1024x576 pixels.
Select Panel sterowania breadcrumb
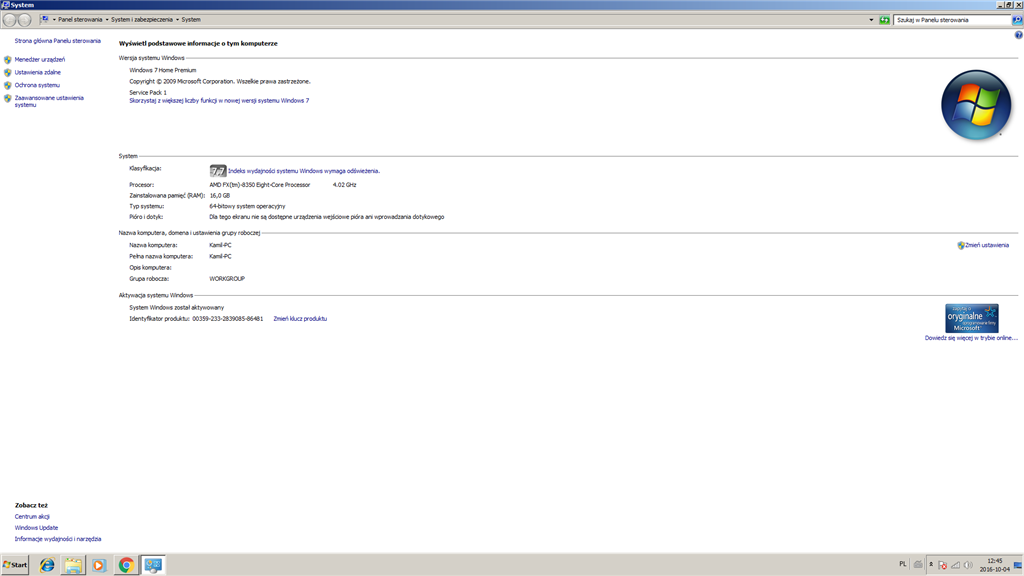tap(80, 20)
